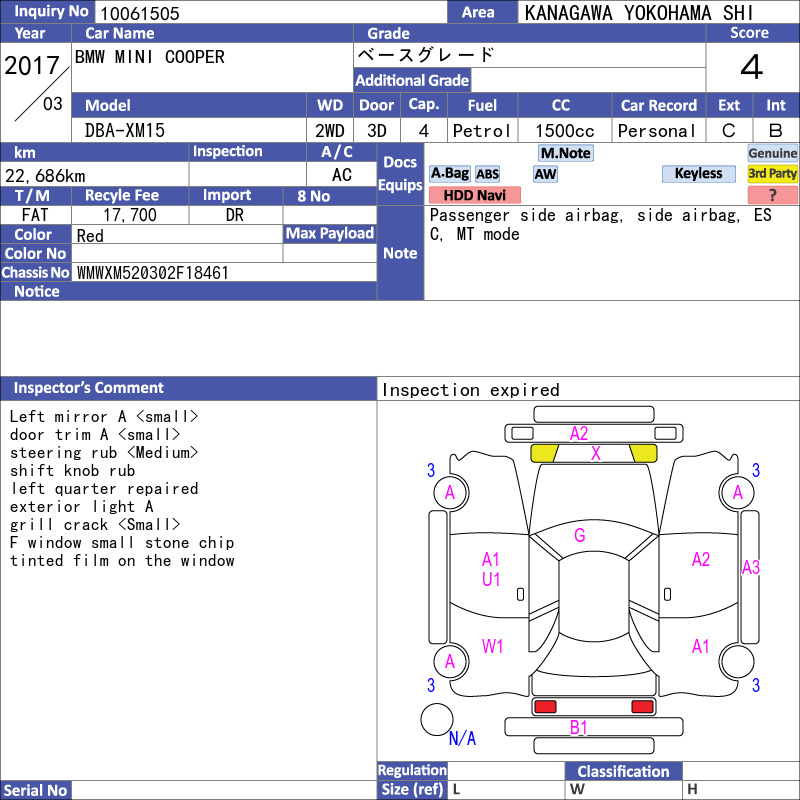Select inquiry number 10061505
Viewport: 800px width, 800px height.
tap(140, 13)
